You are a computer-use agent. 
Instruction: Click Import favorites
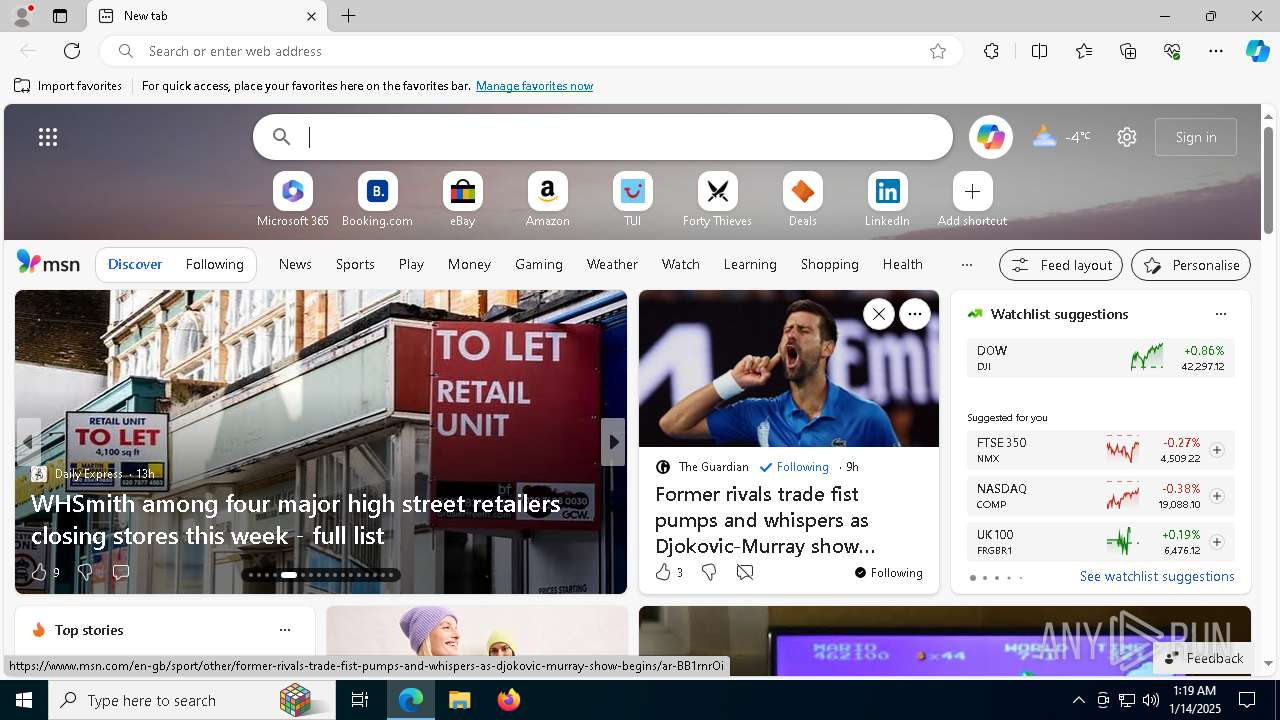[x=68, y=86]
